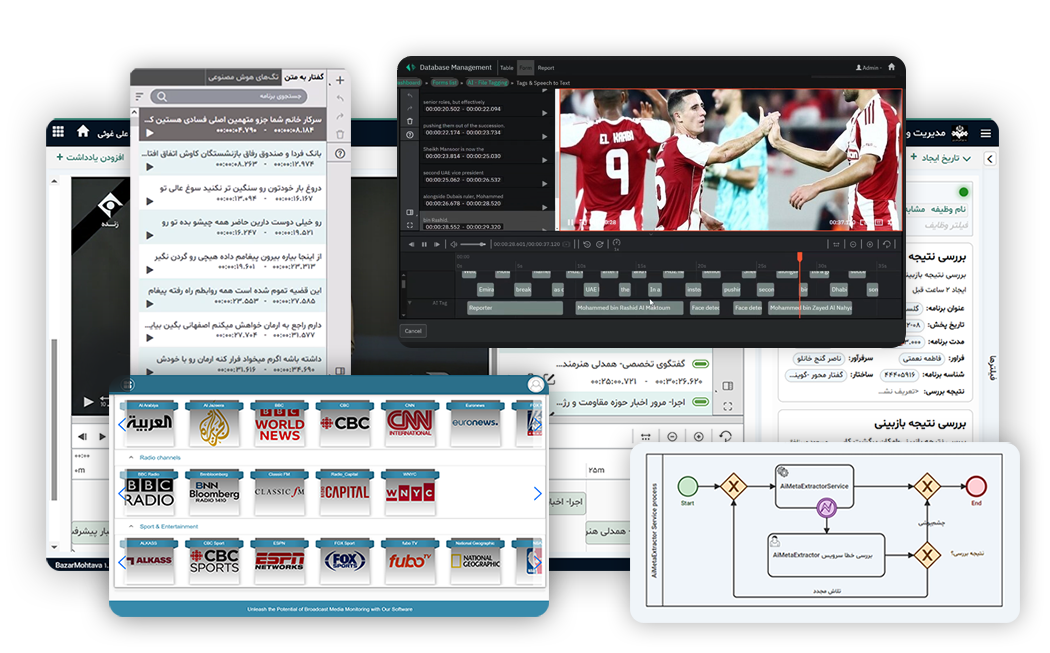The height and width of the screenshot is (653, 1050).
Task: Add new item with plus icon in speech panel
Action: (x=340, y=80)
